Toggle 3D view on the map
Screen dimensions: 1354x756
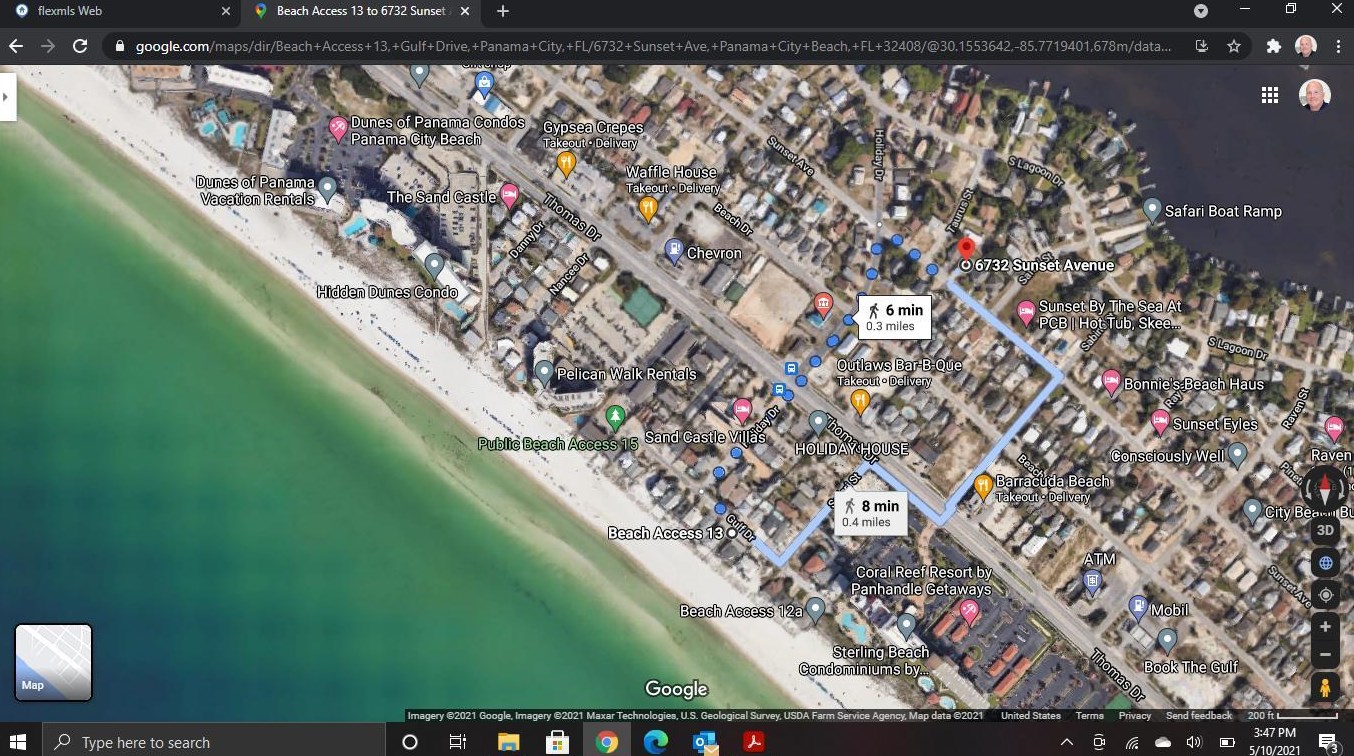1325,531
